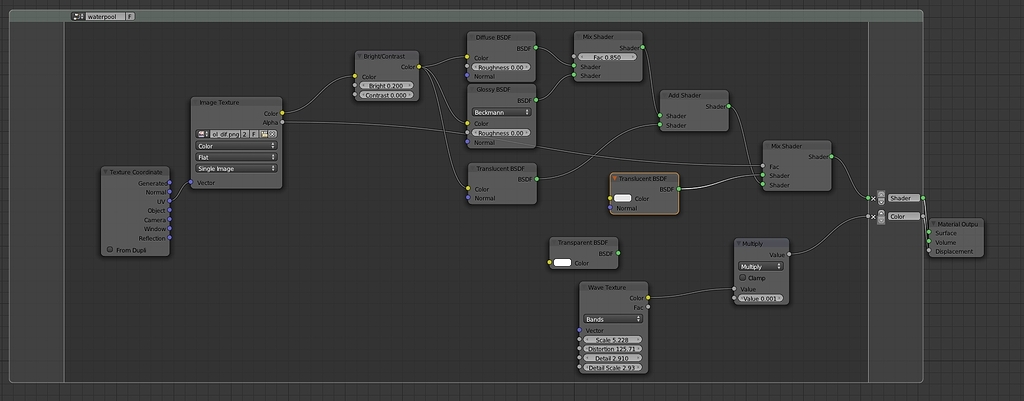Open image browse icon in Image Texture node
Screen dimensions: 1024x401
point(202,134)
